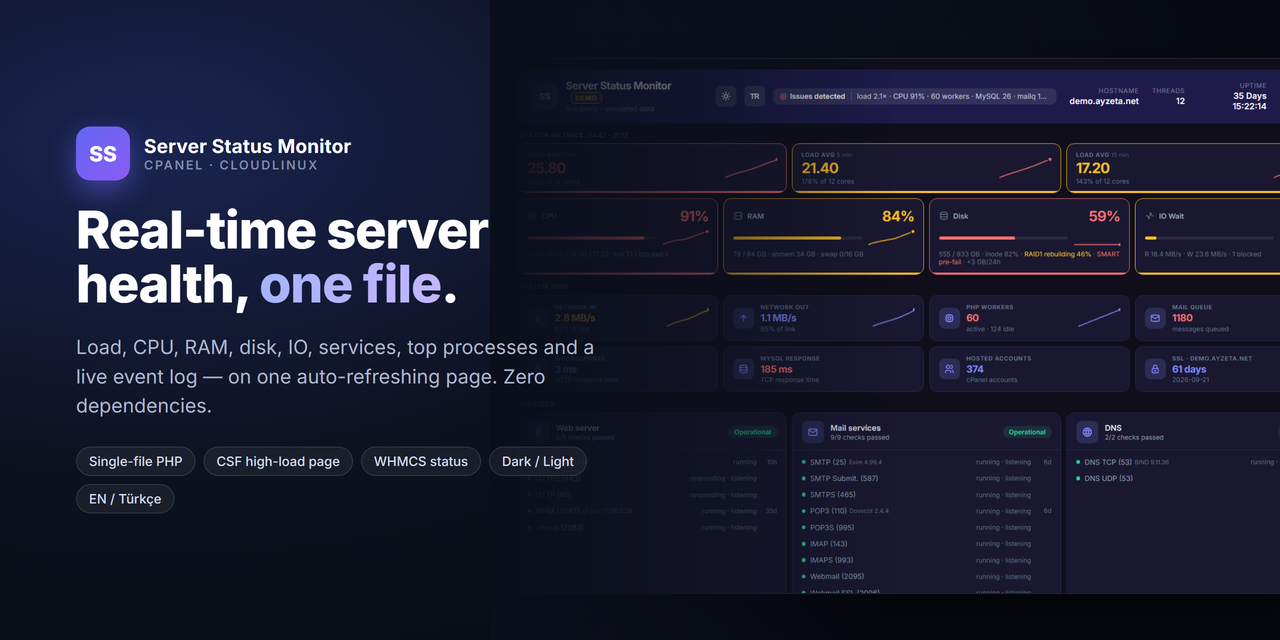Click the Disk usage progress bar
This screenshot has height=640, width=1280.
1002,238
